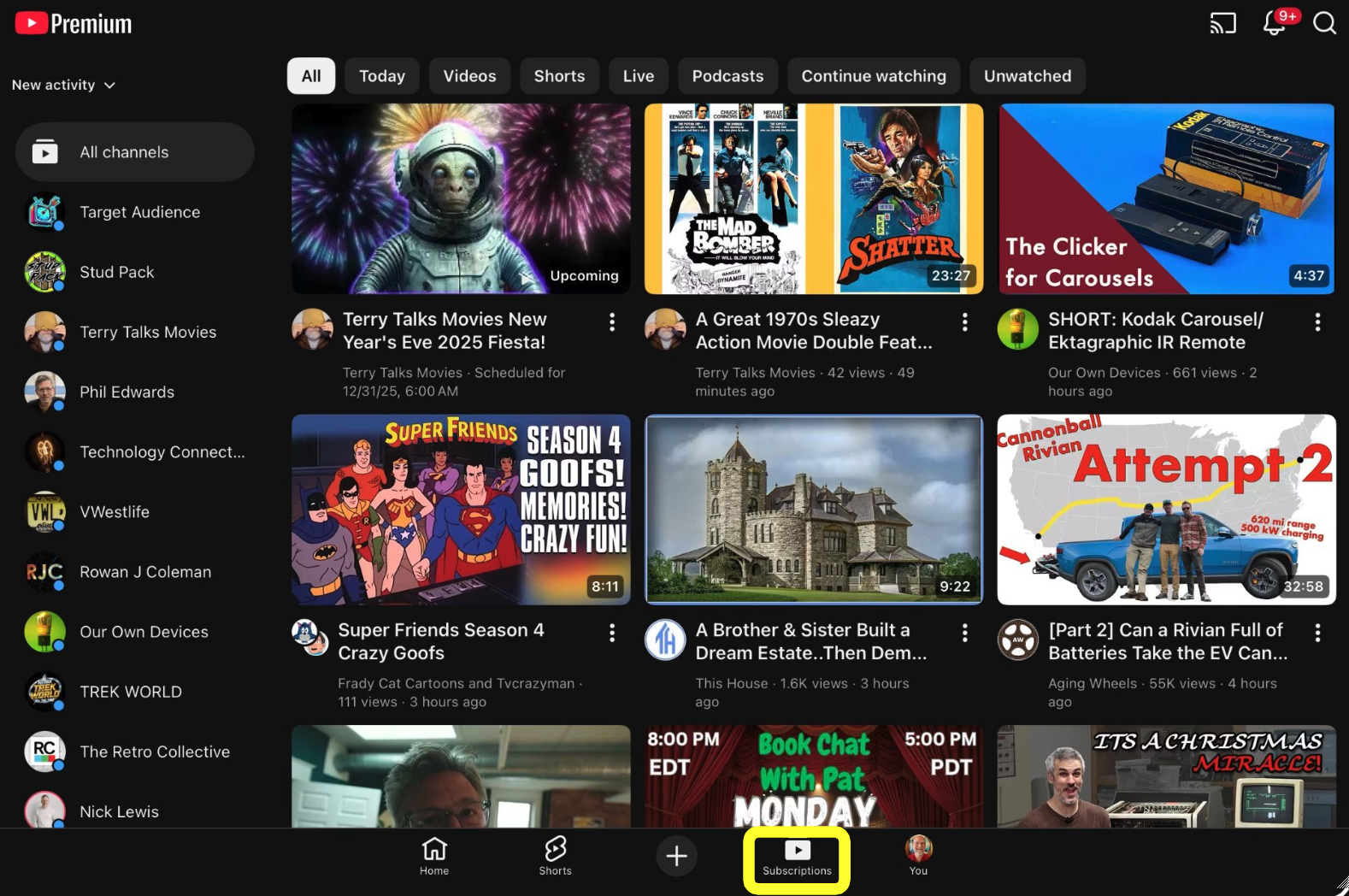Open more options for Super Friends video
Image resolution: width=1349 pixels, height=896 pixels.
point(611,633)
